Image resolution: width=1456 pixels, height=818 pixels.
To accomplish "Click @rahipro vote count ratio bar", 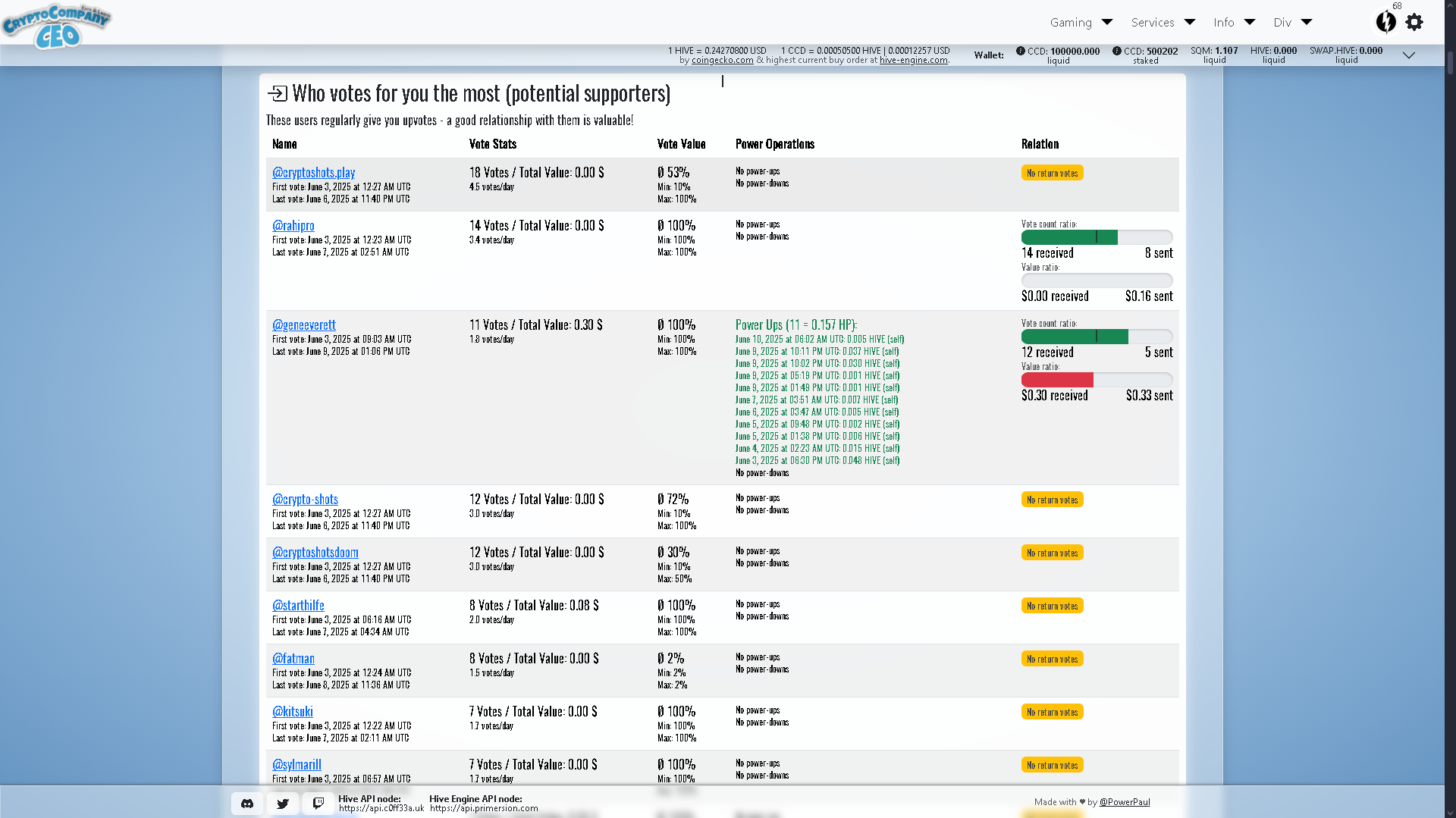I will pyautogui.click(x=1097, y=237).
